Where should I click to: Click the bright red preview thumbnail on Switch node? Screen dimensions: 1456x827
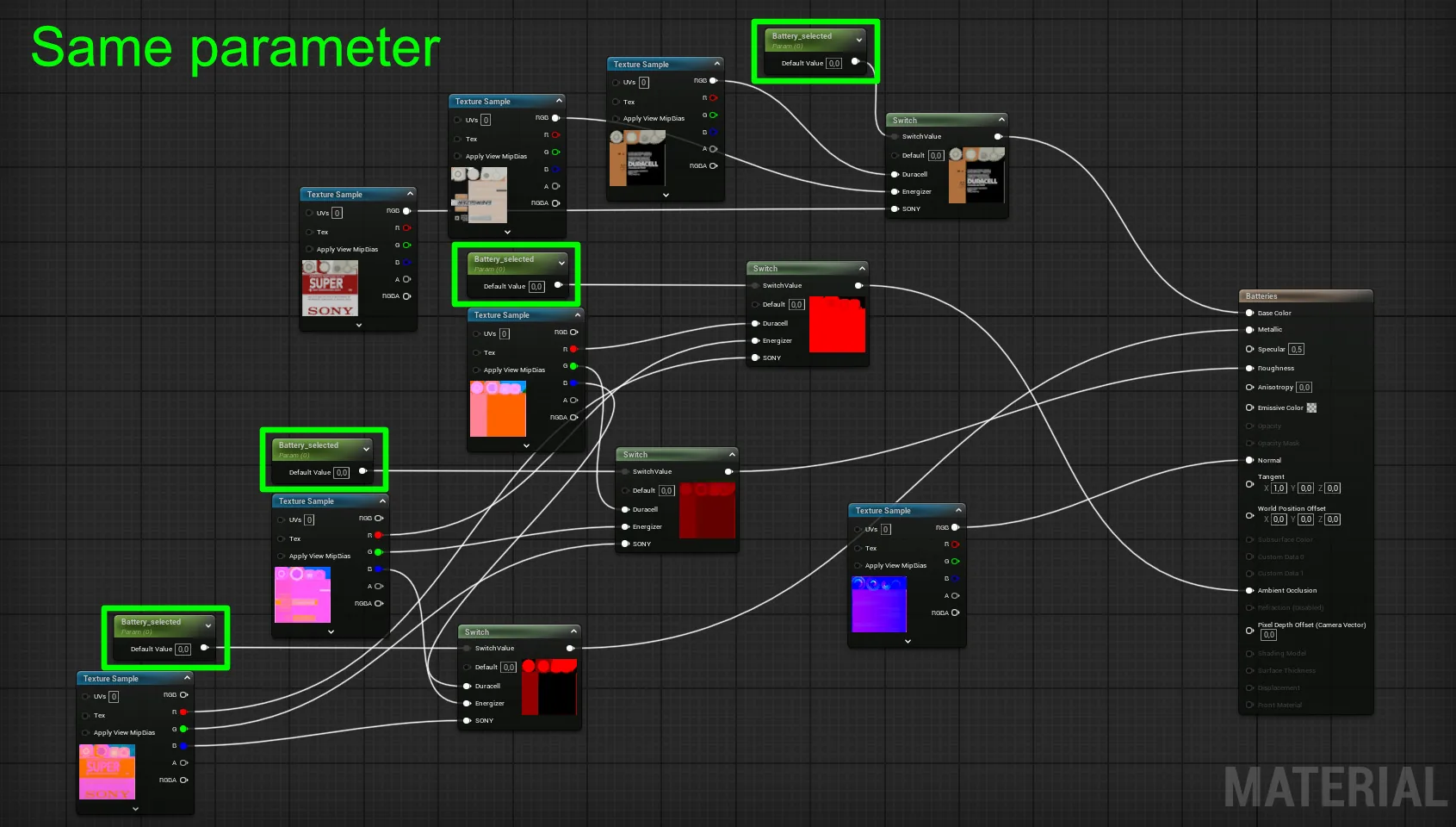tap(837, 324)
